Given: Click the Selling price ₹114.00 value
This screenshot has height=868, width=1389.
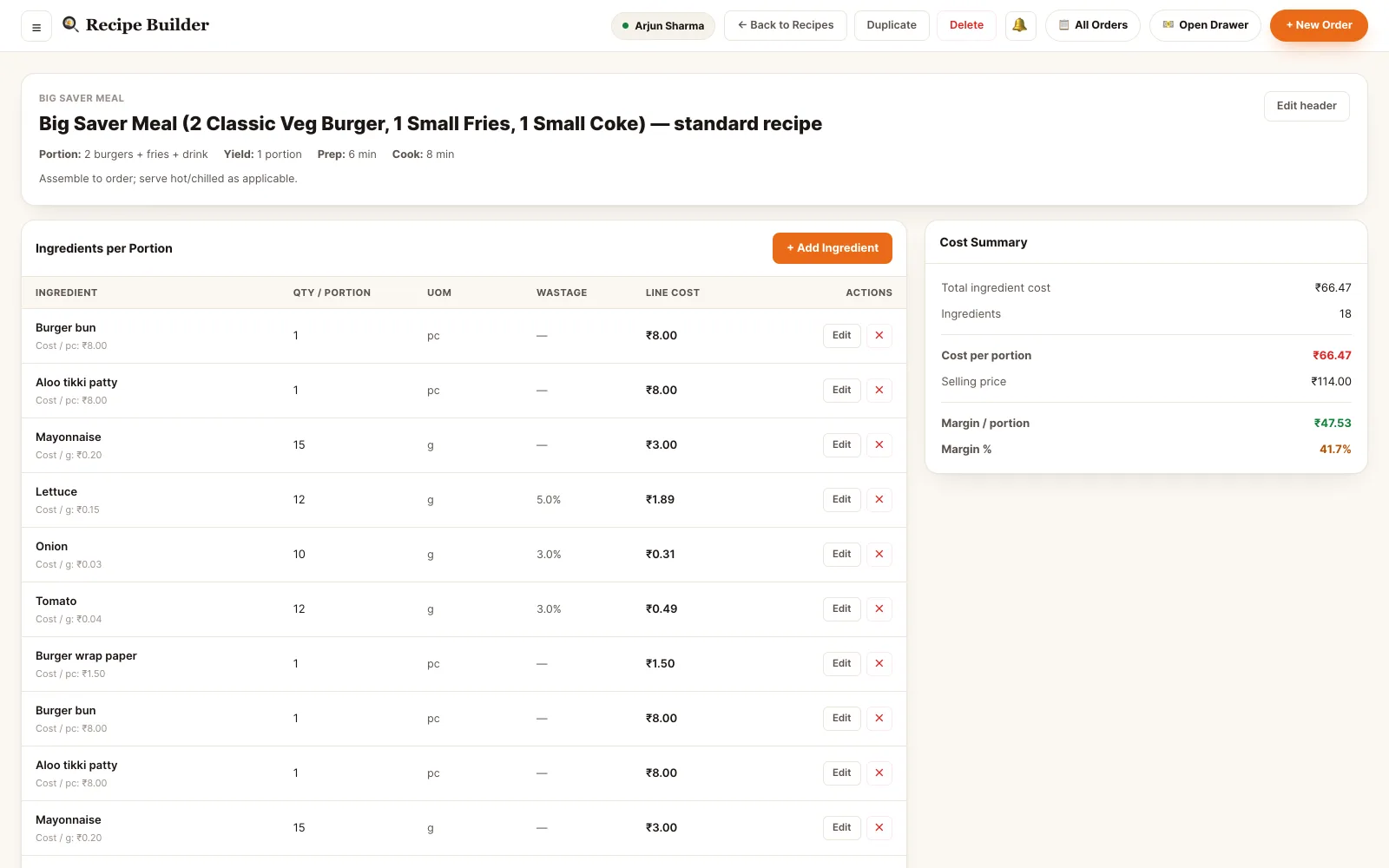Looking at the screenshot, I should pos(1331,381).
